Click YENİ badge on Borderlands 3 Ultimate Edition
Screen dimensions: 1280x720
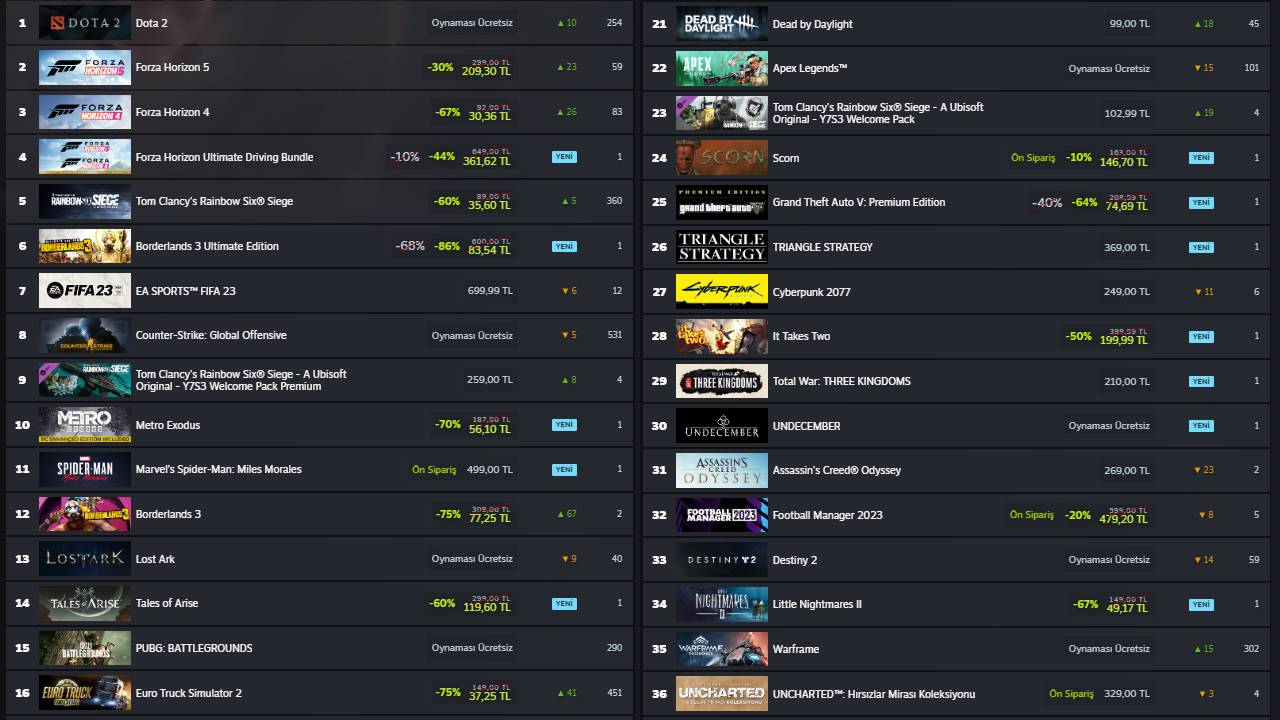click(564, 246)
